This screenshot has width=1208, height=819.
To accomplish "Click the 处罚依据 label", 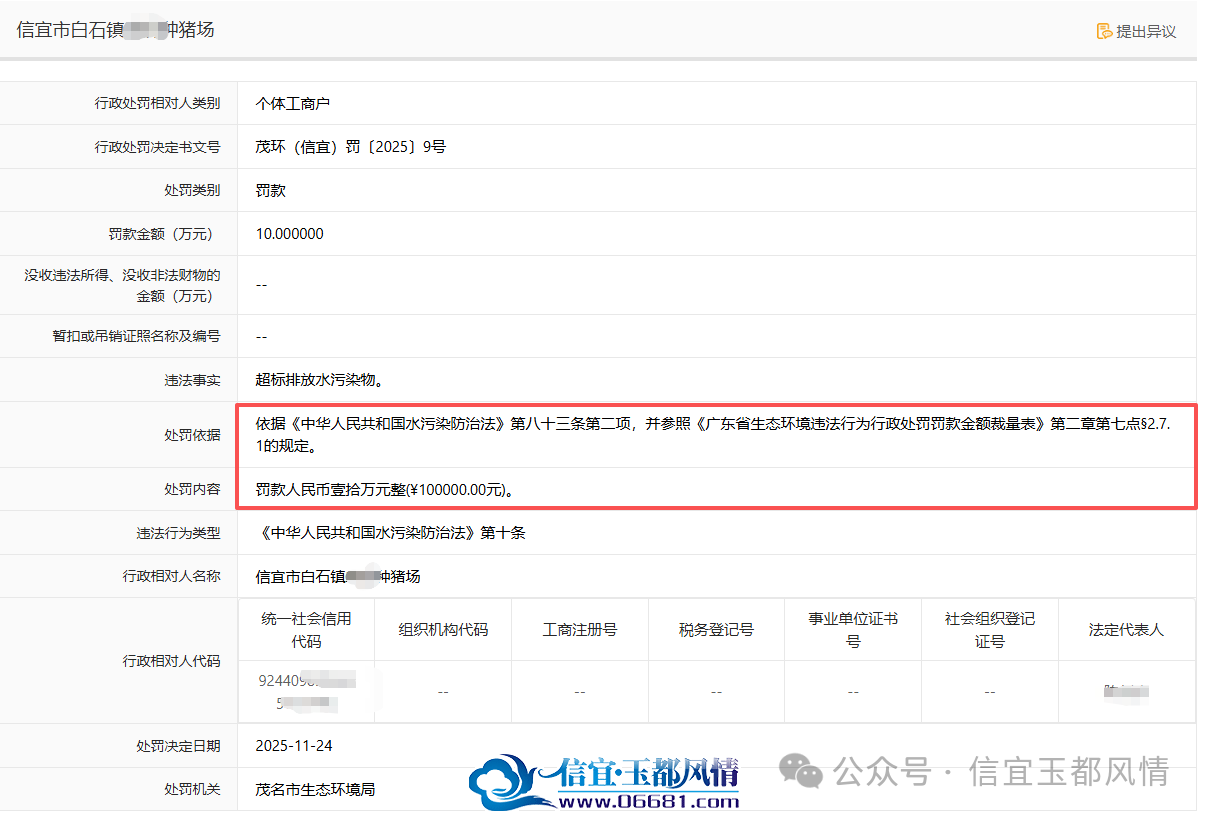I will tap(192, 435).
